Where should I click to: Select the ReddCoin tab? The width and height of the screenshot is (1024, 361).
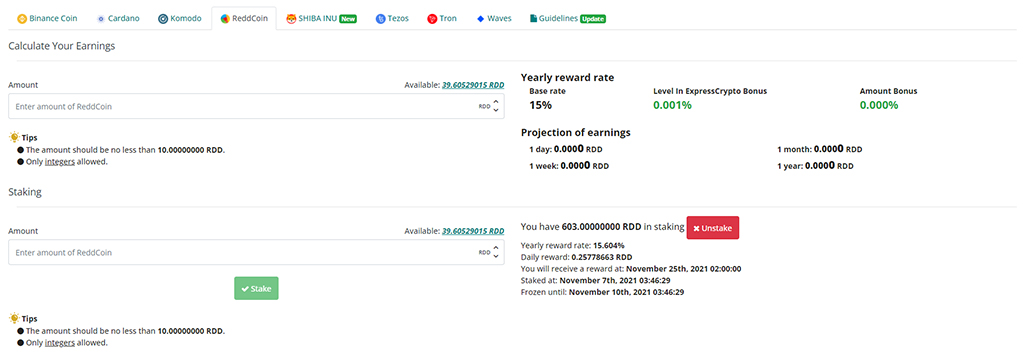(x=244, y=19)
